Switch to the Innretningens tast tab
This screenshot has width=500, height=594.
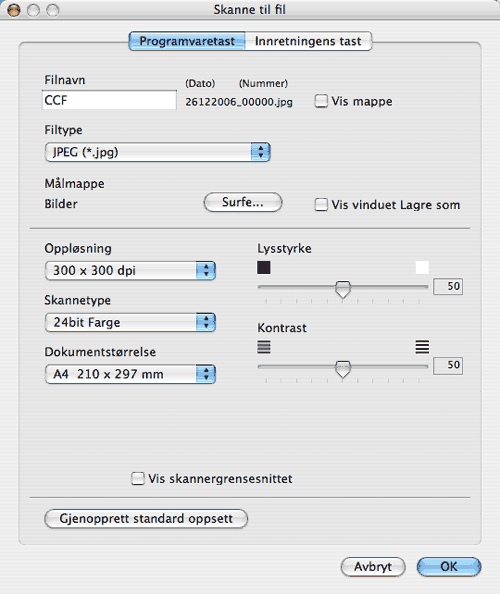click(308, 41)
